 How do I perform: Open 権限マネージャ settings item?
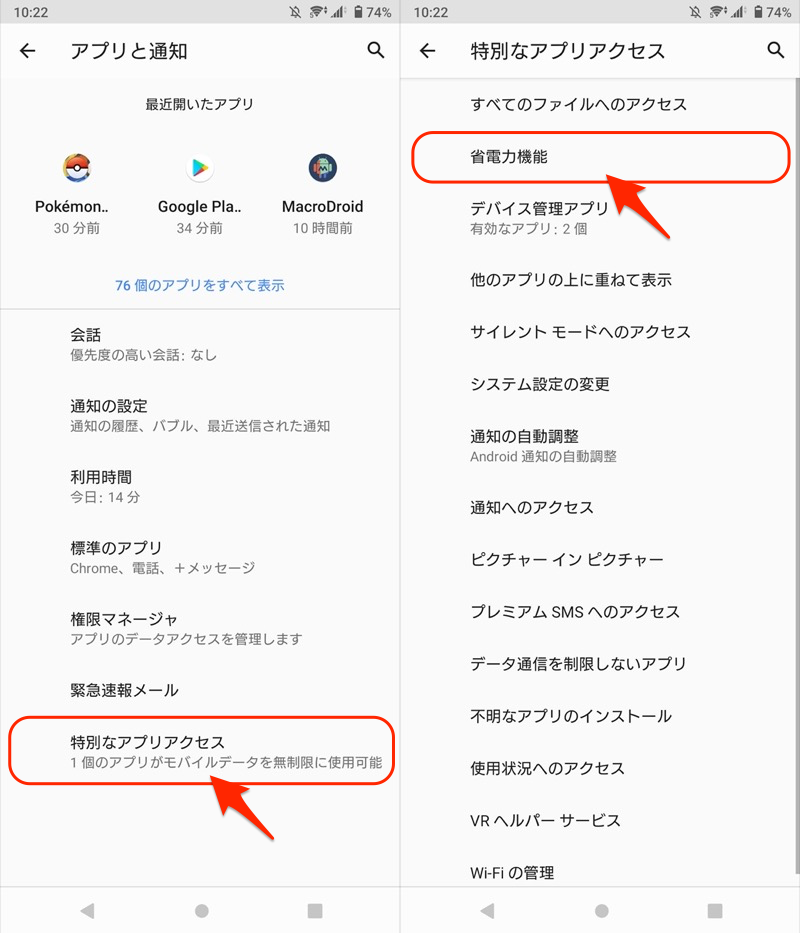(200, 628)
